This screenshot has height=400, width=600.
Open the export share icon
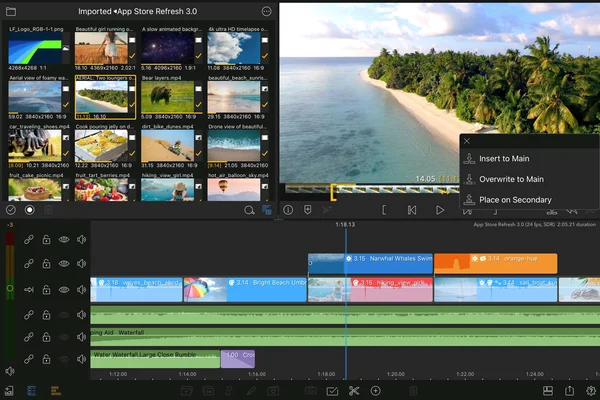pos(569,391)
